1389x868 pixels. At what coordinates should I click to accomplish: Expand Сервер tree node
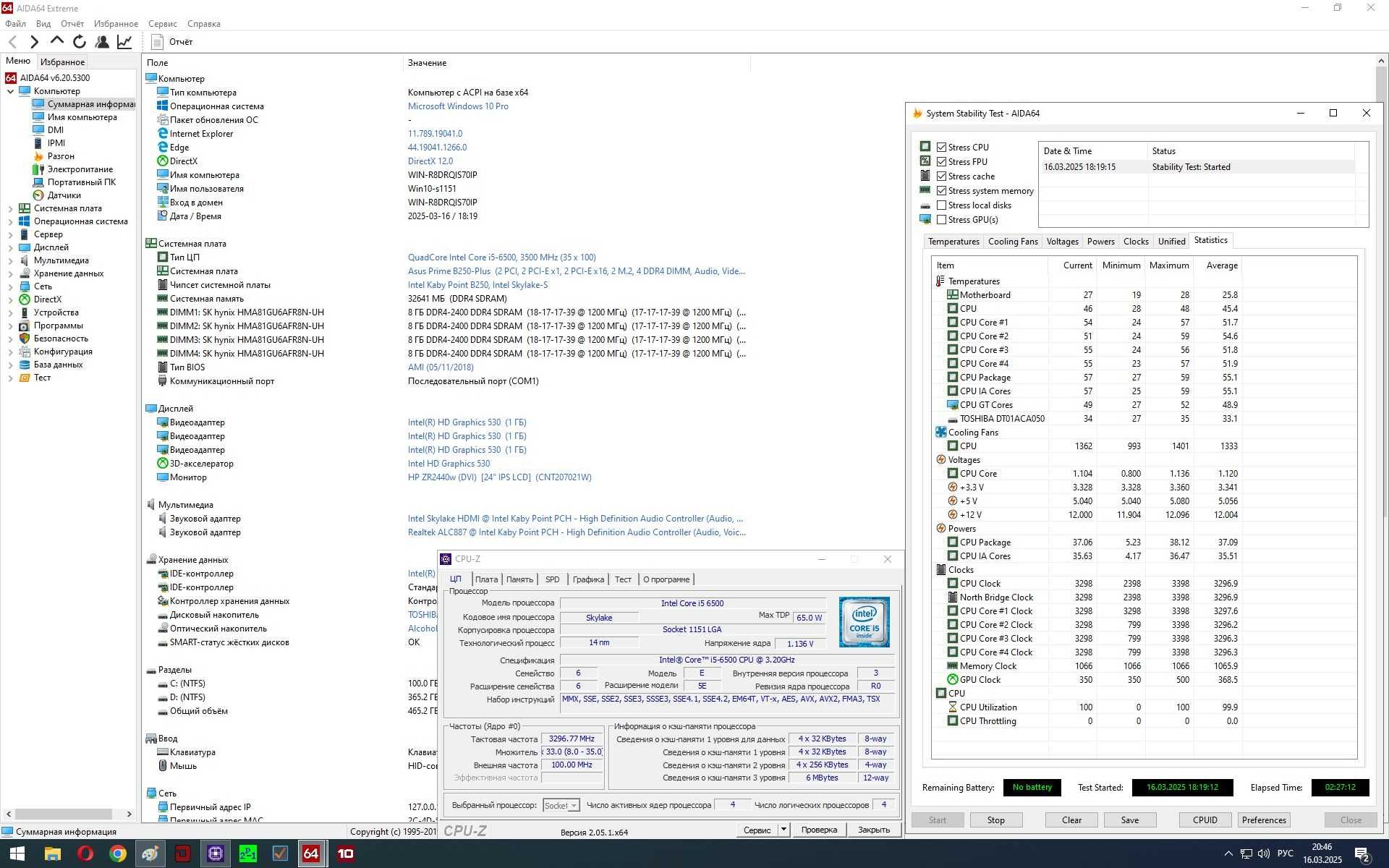10,234
